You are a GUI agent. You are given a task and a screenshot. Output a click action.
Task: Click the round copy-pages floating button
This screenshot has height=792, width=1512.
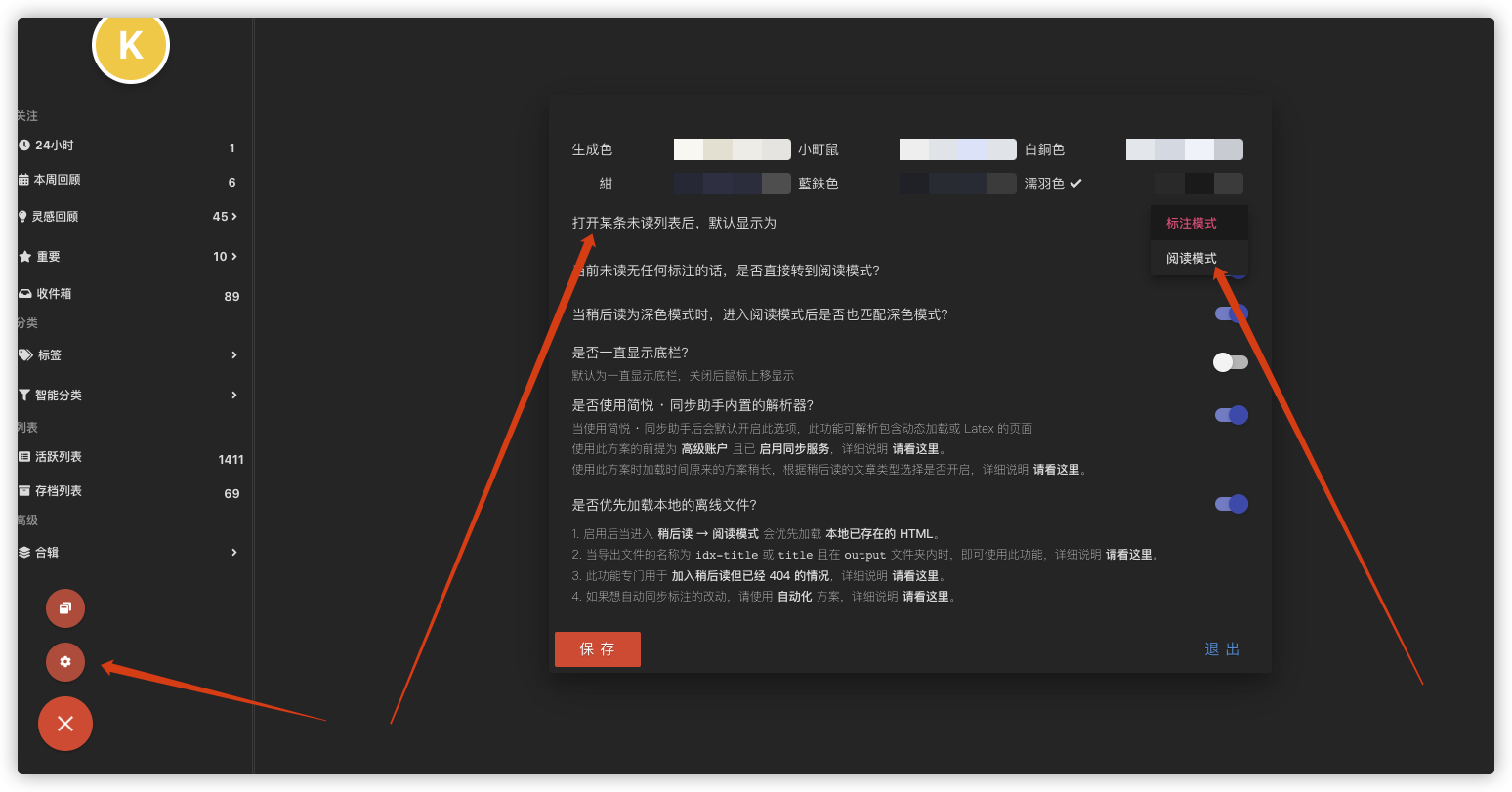click(x=65, y=608)
